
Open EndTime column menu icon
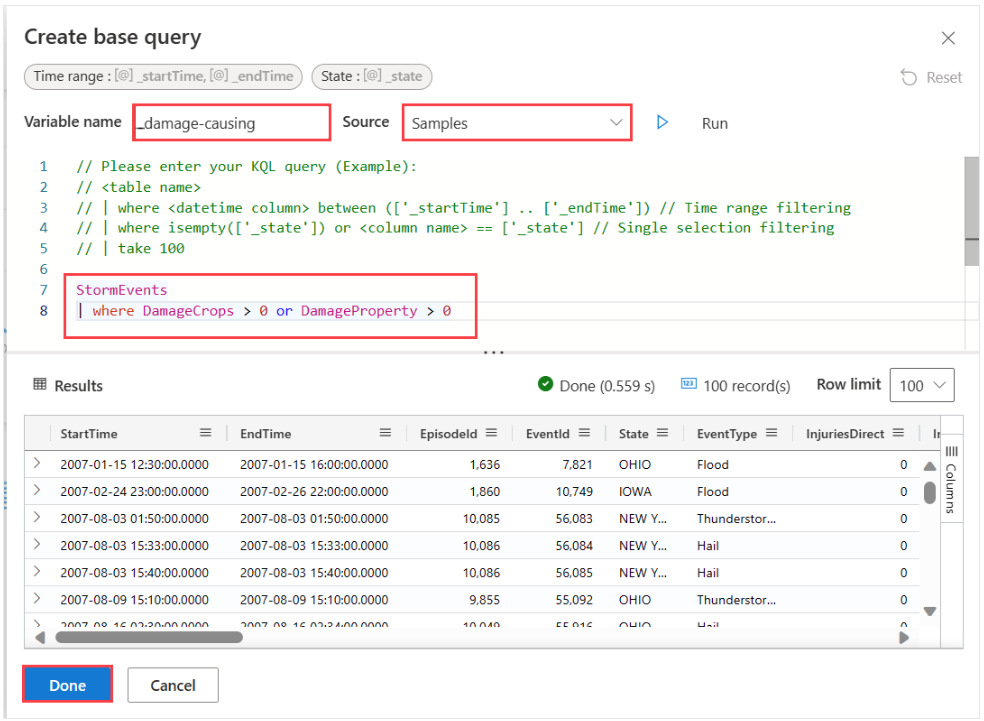coord(385,433)
